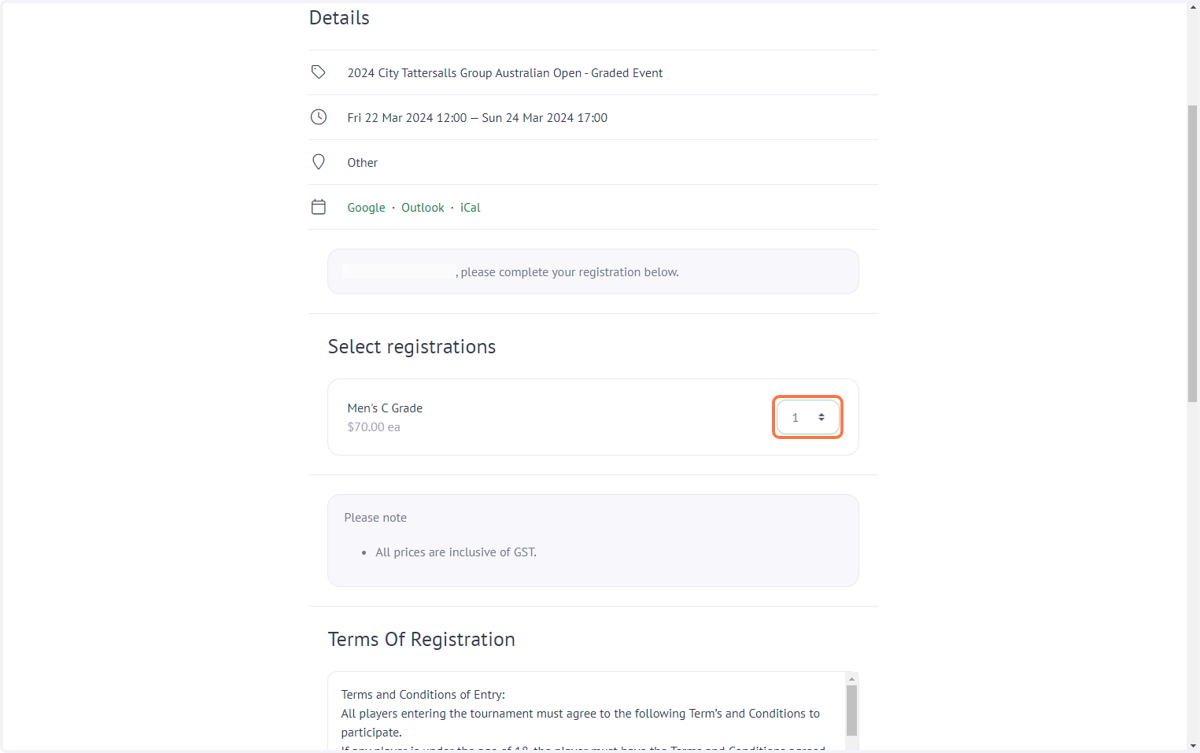Download the iCal calendar file
Screen dimensions: 1200x753
[470, 208]
